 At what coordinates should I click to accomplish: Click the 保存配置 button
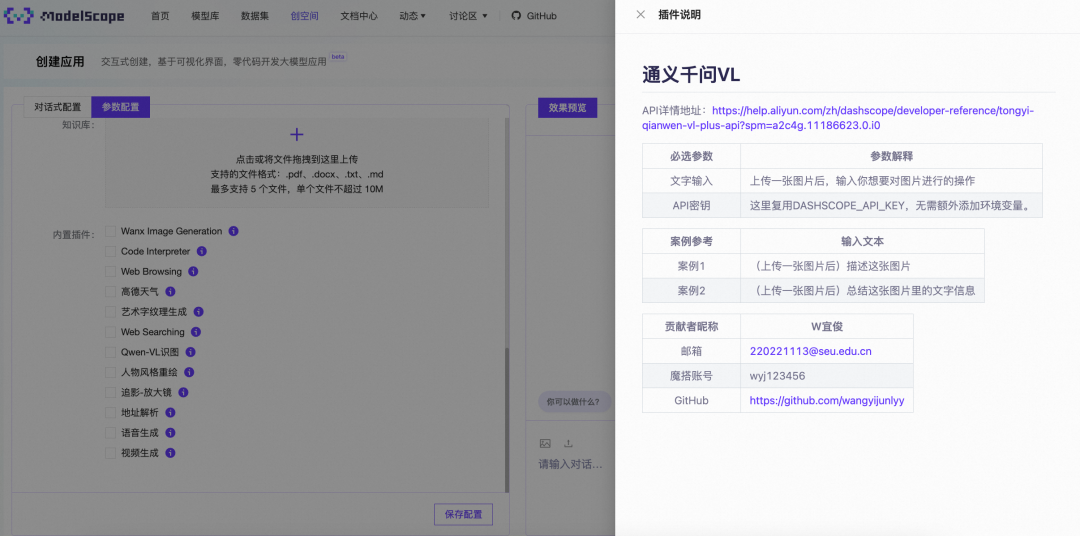pyautogui.click(x=464, y=514)
